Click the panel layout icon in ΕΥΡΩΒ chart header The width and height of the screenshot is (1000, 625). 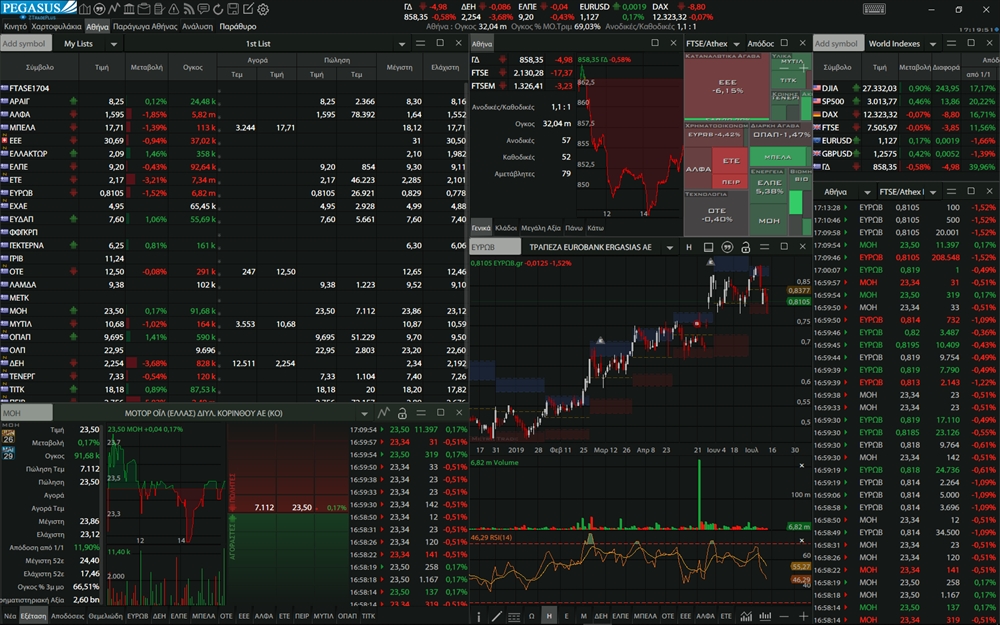coord(708,247)
